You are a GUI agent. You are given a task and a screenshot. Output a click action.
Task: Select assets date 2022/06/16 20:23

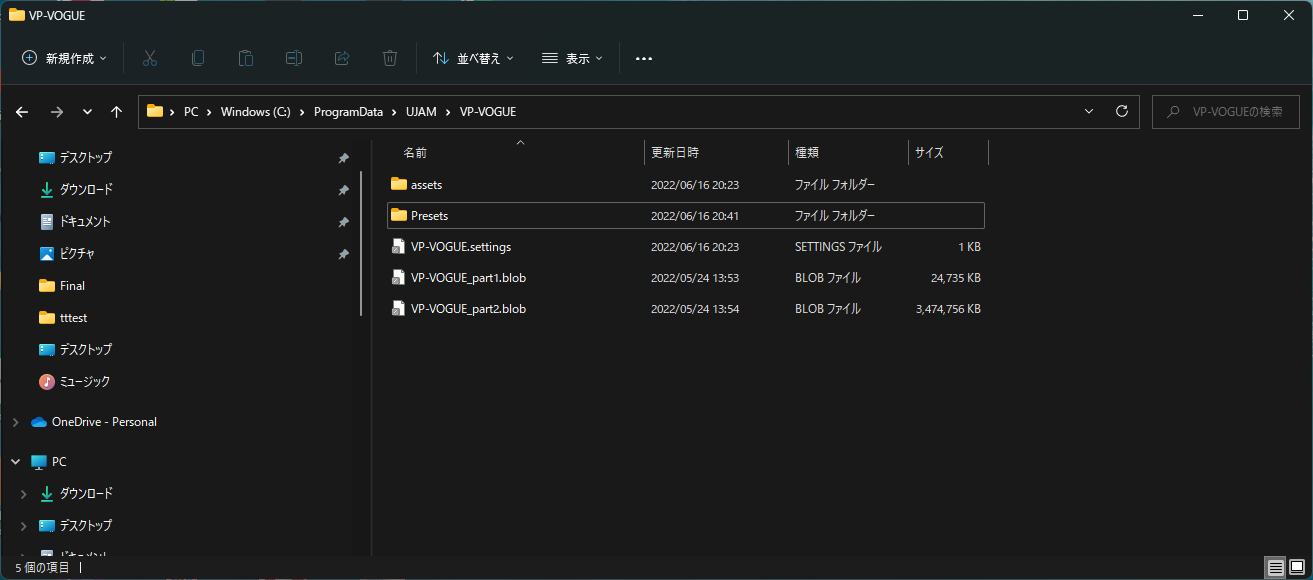pyautogui.click(x=694, y=185)
